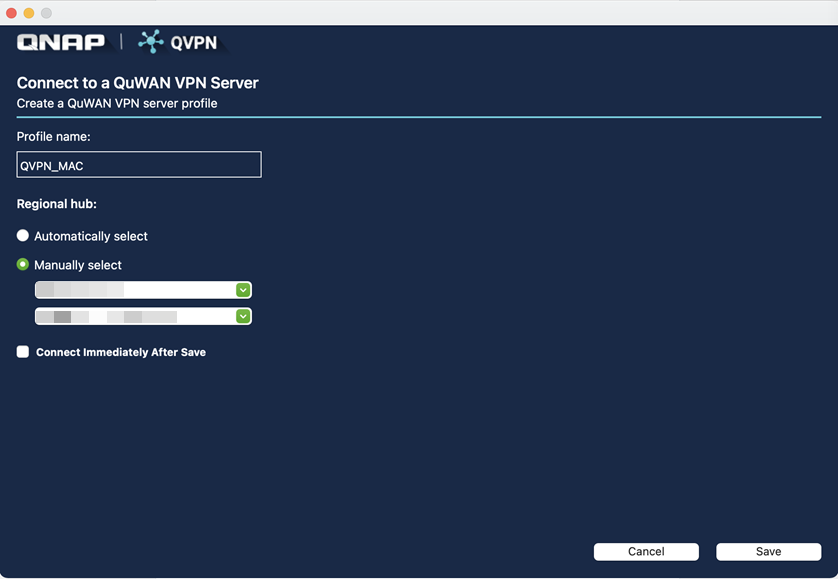Choose the Manually select radio option
This screenshot has width=838, height=579.
(x=22, y=265)
